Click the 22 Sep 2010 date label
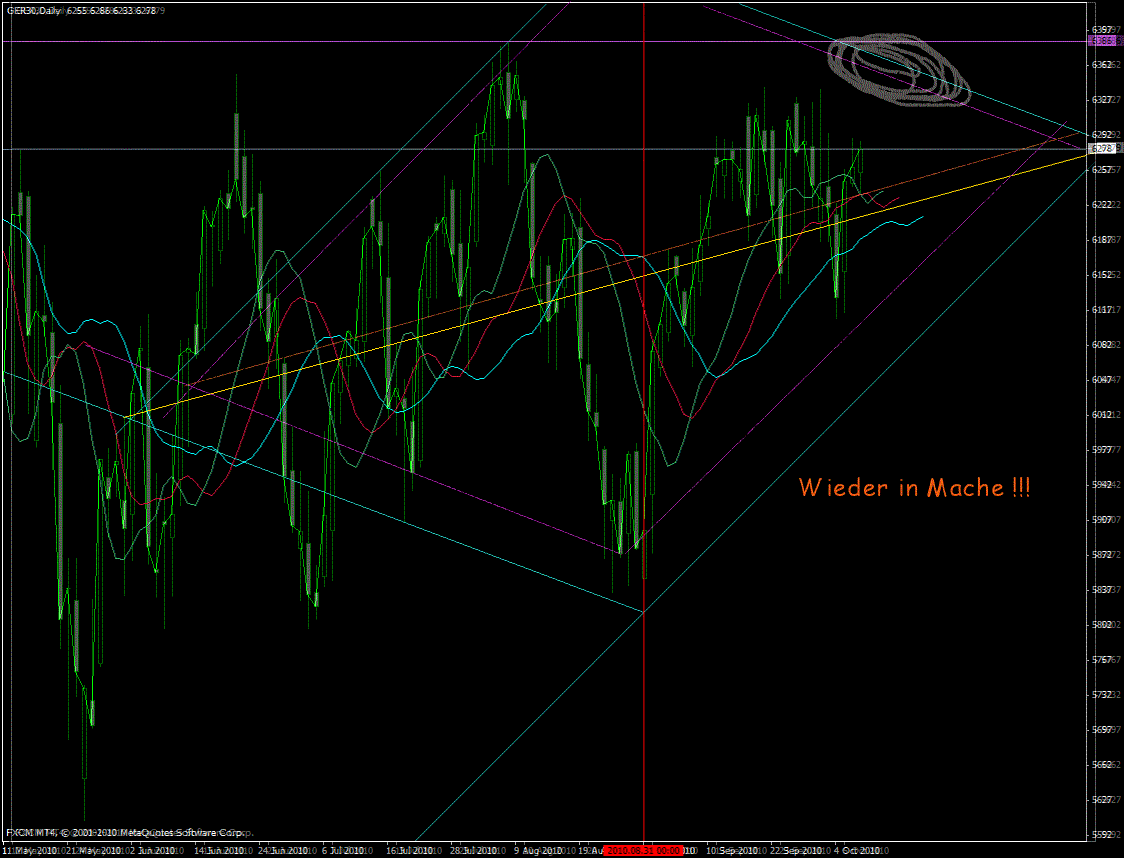The height and width of the screenshot is (858, 1124). point(796,850)
